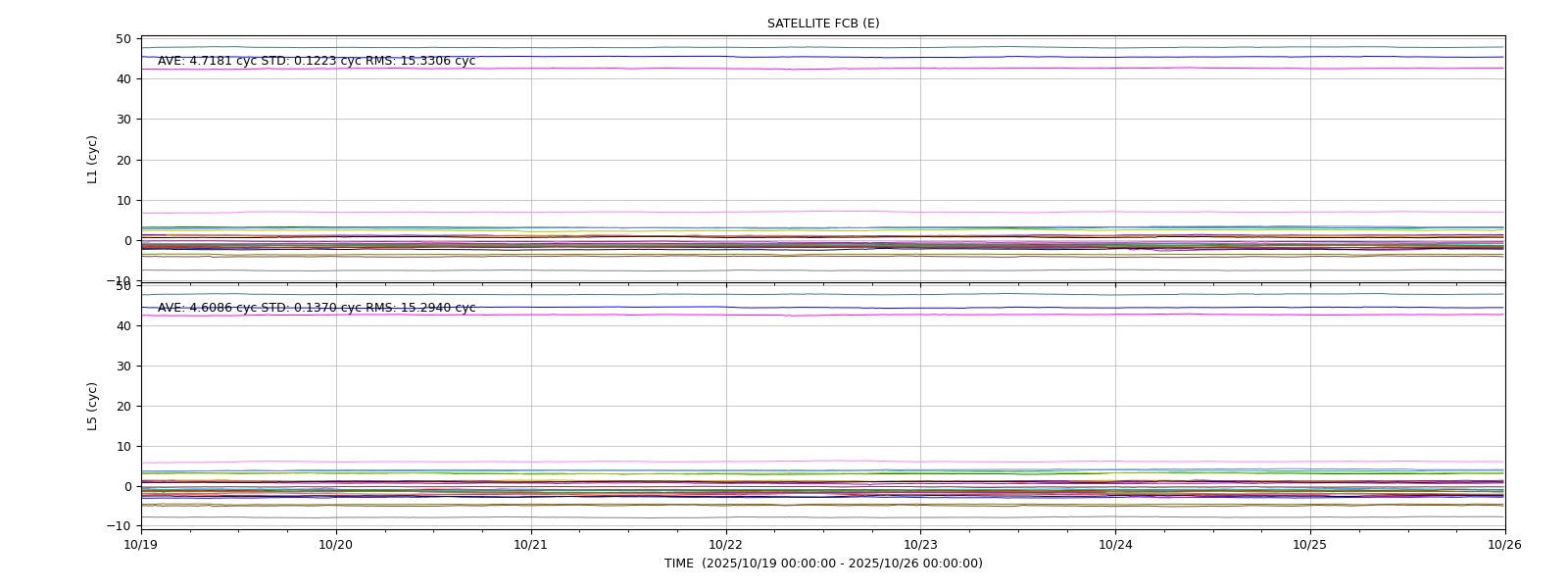Click the 10/20 date tick label
This screenshot has width=1568, height=588.
pos(336,545)
